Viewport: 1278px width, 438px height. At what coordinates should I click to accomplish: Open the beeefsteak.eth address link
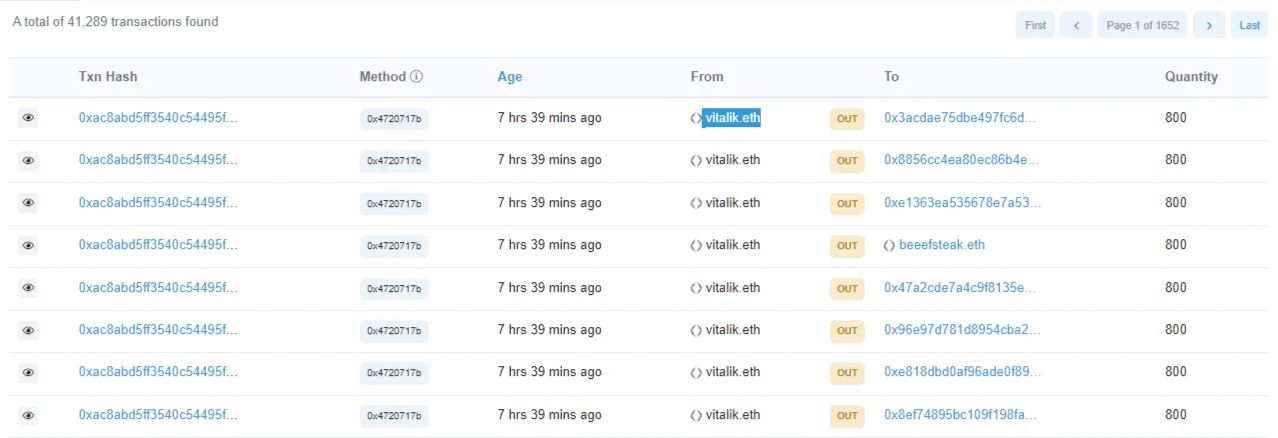pos(942,245)
